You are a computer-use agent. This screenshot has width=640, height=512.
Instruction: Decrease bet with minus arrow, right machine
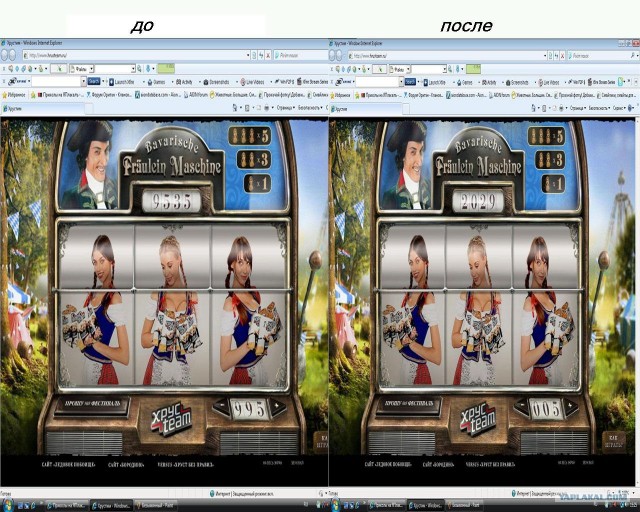521,406
